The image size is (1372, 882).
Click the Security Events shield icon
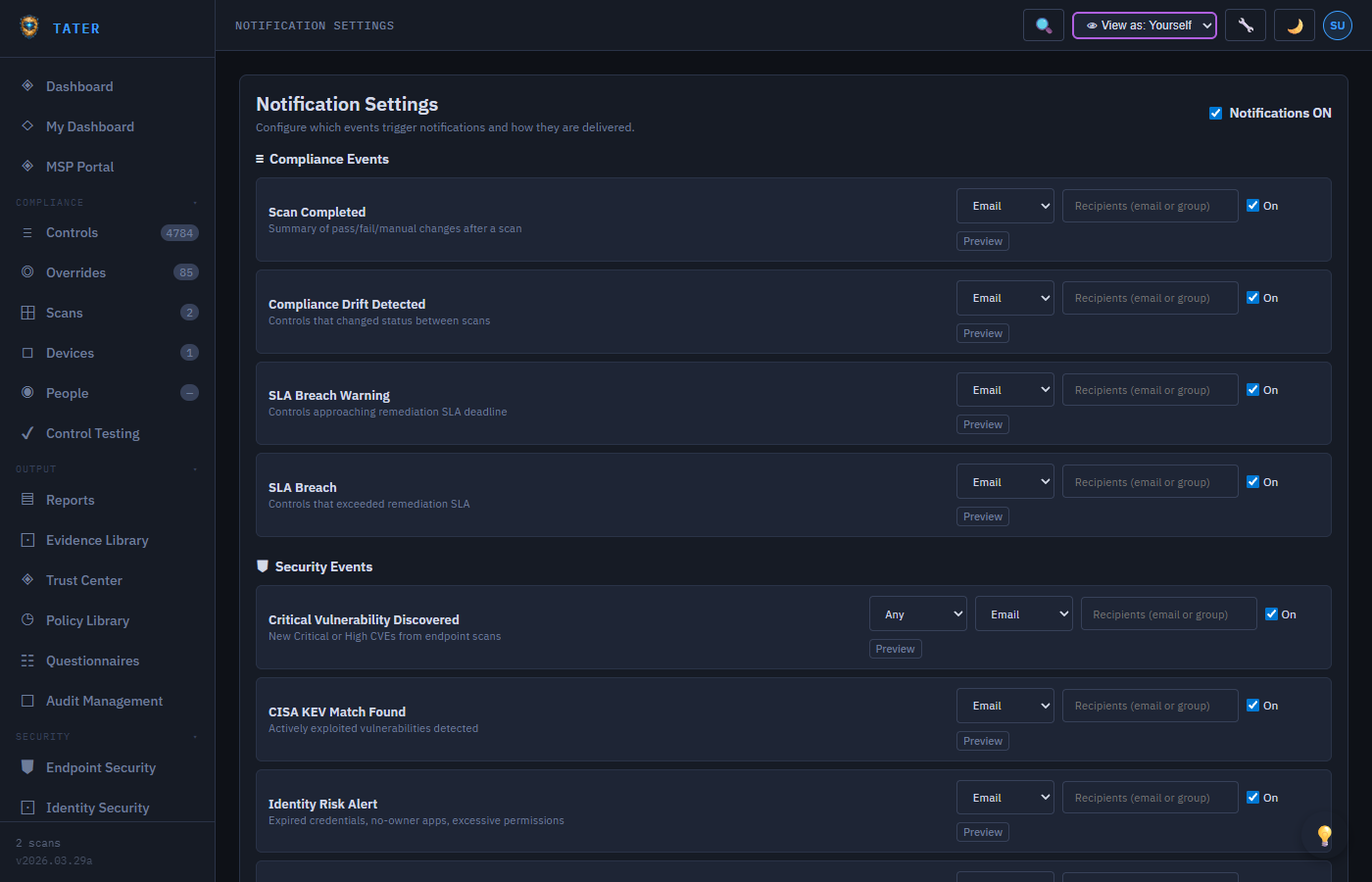point(263,566)
